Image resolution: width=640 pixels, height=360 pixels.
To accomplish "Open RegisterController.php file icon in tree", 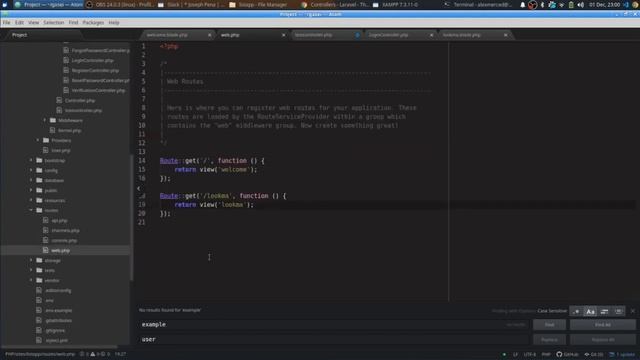I will pos(66,70).
